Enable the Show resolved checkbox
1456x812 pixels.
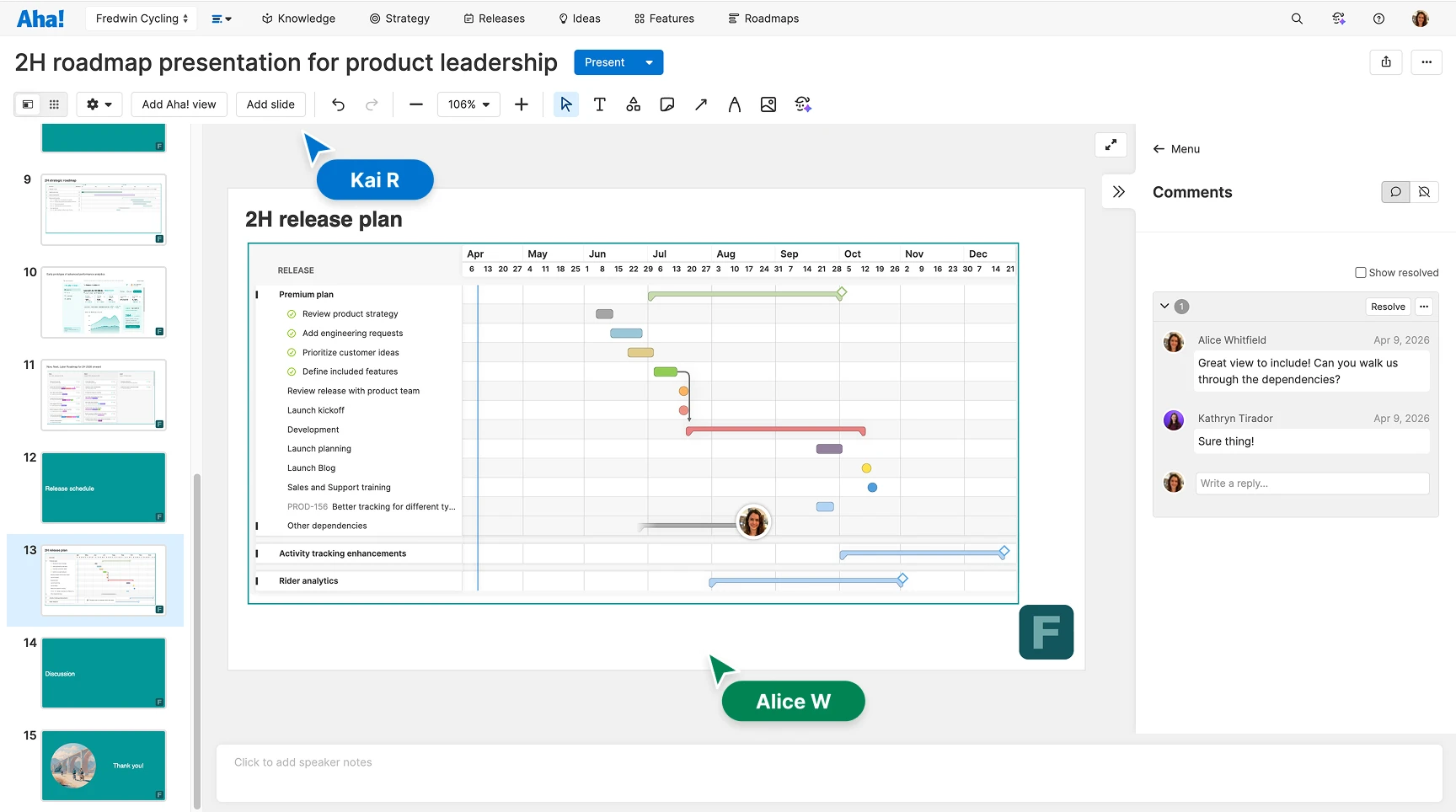(x=1359, y=272)
